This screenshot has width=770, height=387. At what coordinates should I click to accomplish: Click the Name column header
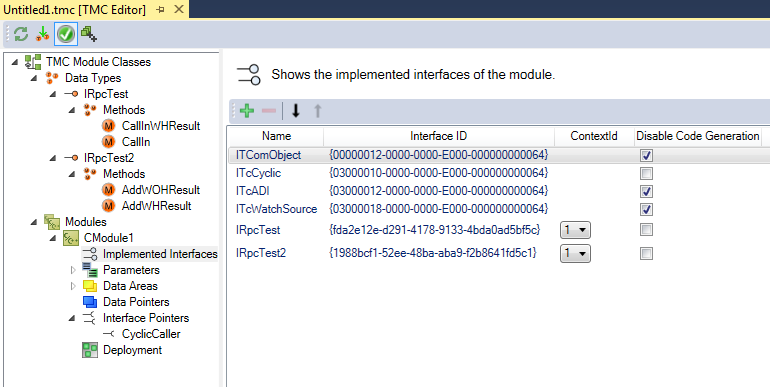[276, 136]
